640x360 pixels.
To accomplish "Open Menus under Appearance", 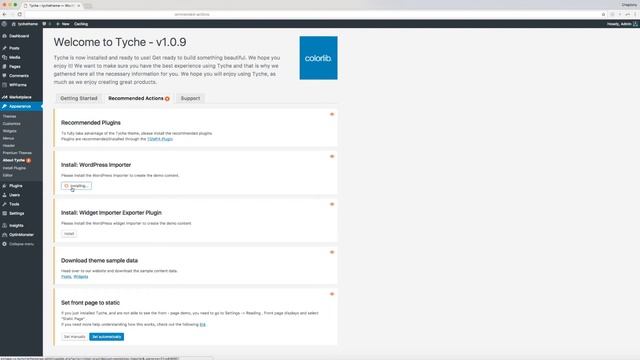I will click(x=8, y=138).
